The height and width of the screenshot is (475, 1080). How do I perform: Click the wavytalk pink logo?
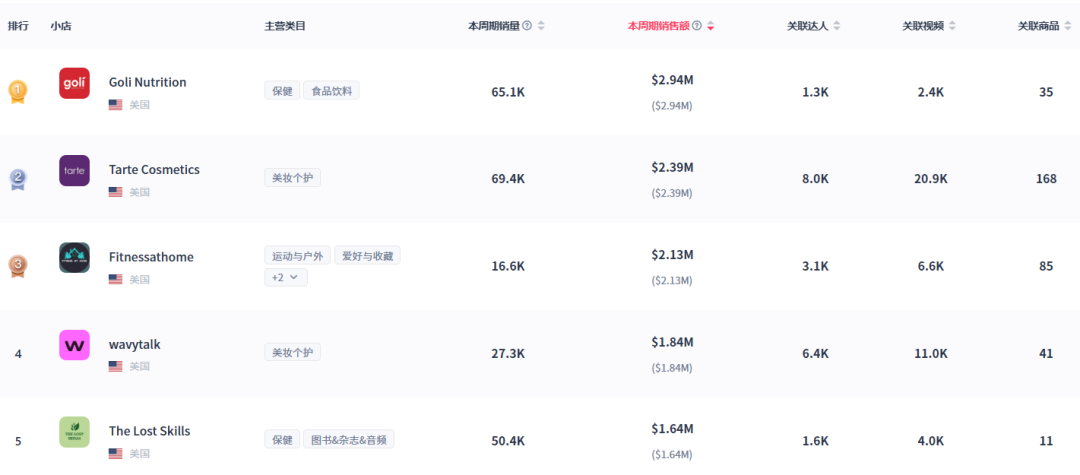[74, 345]
